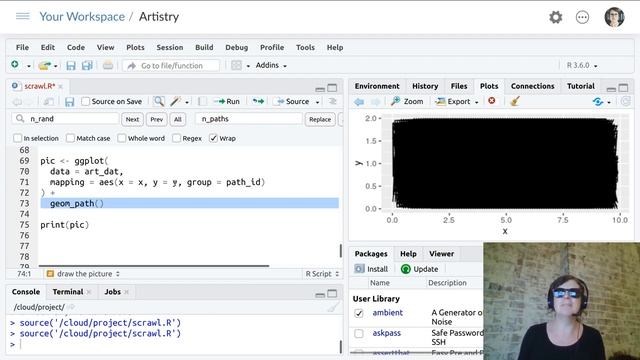This screenshot has width=640, height=360.
Task: Open the code tools magic wand
Action: 176,101
